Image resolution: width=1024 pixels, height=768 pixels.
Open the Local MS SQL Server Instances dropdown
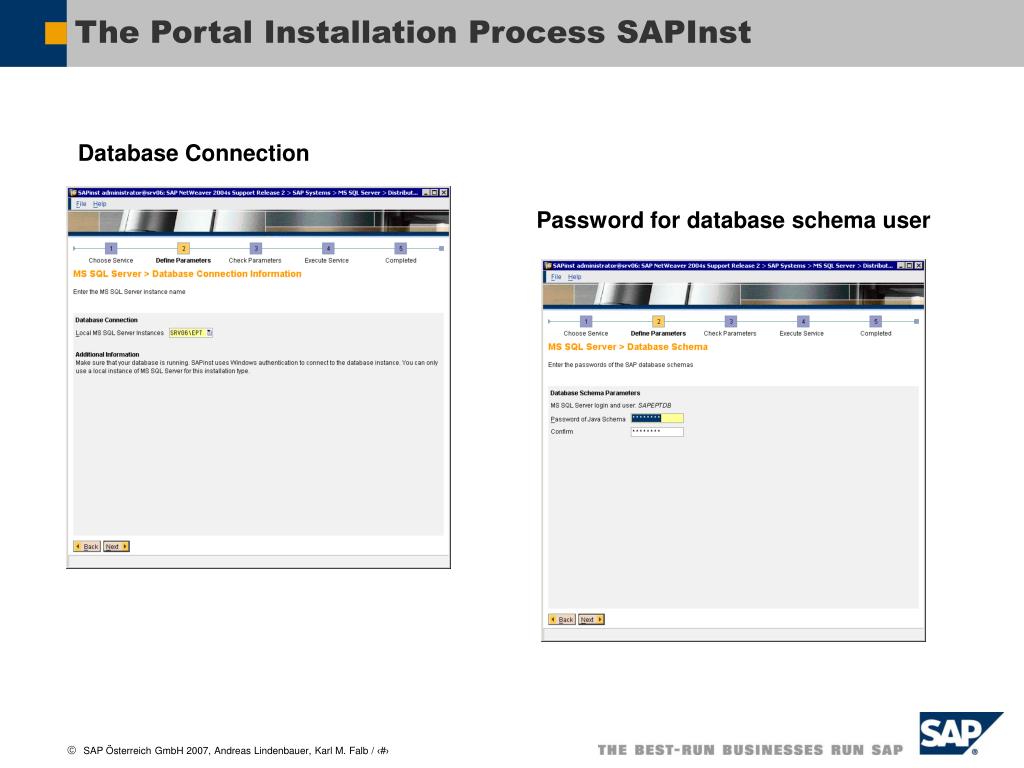209,333
